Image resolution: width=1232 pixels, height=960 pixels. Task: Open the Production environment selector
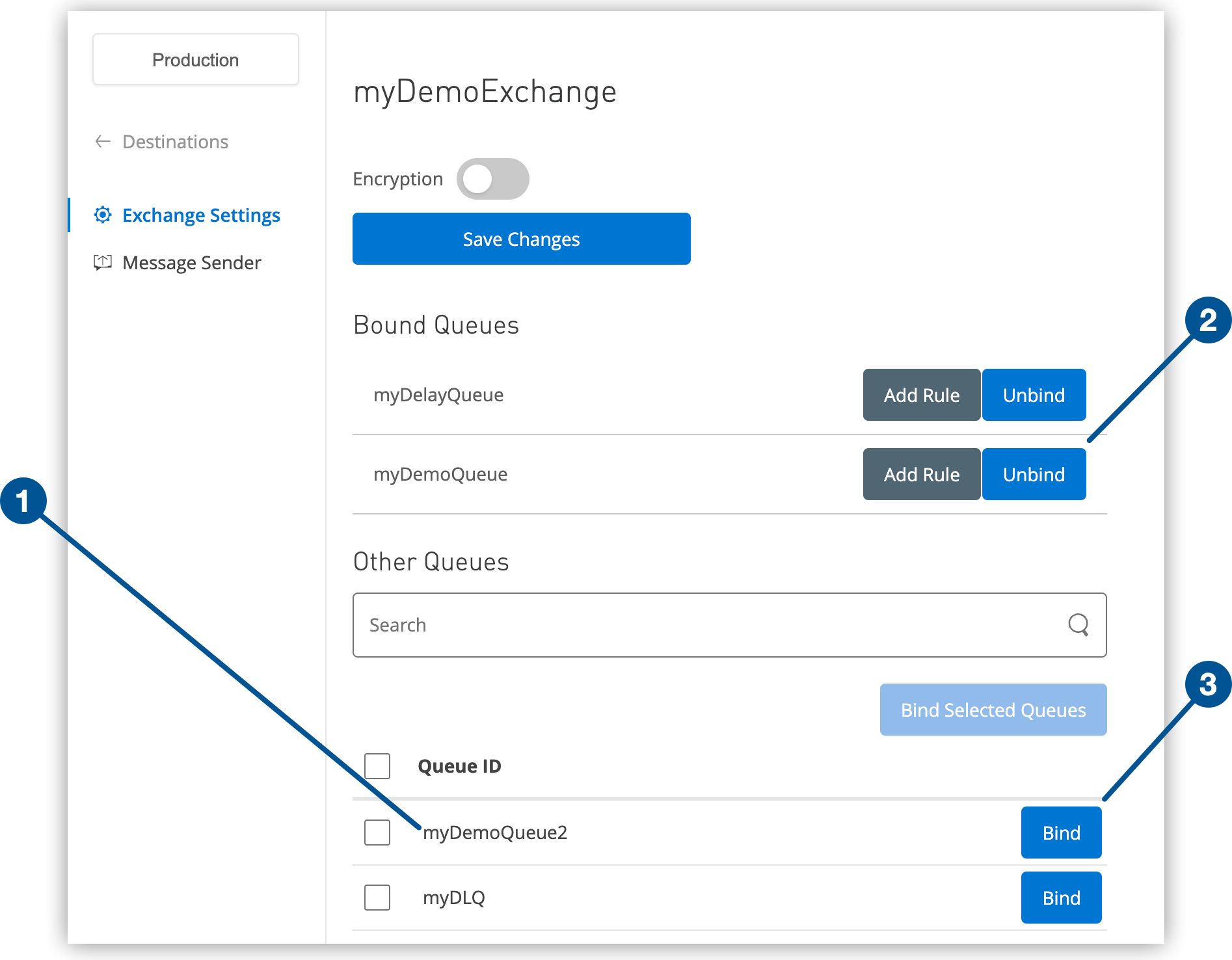click(195, 60)
